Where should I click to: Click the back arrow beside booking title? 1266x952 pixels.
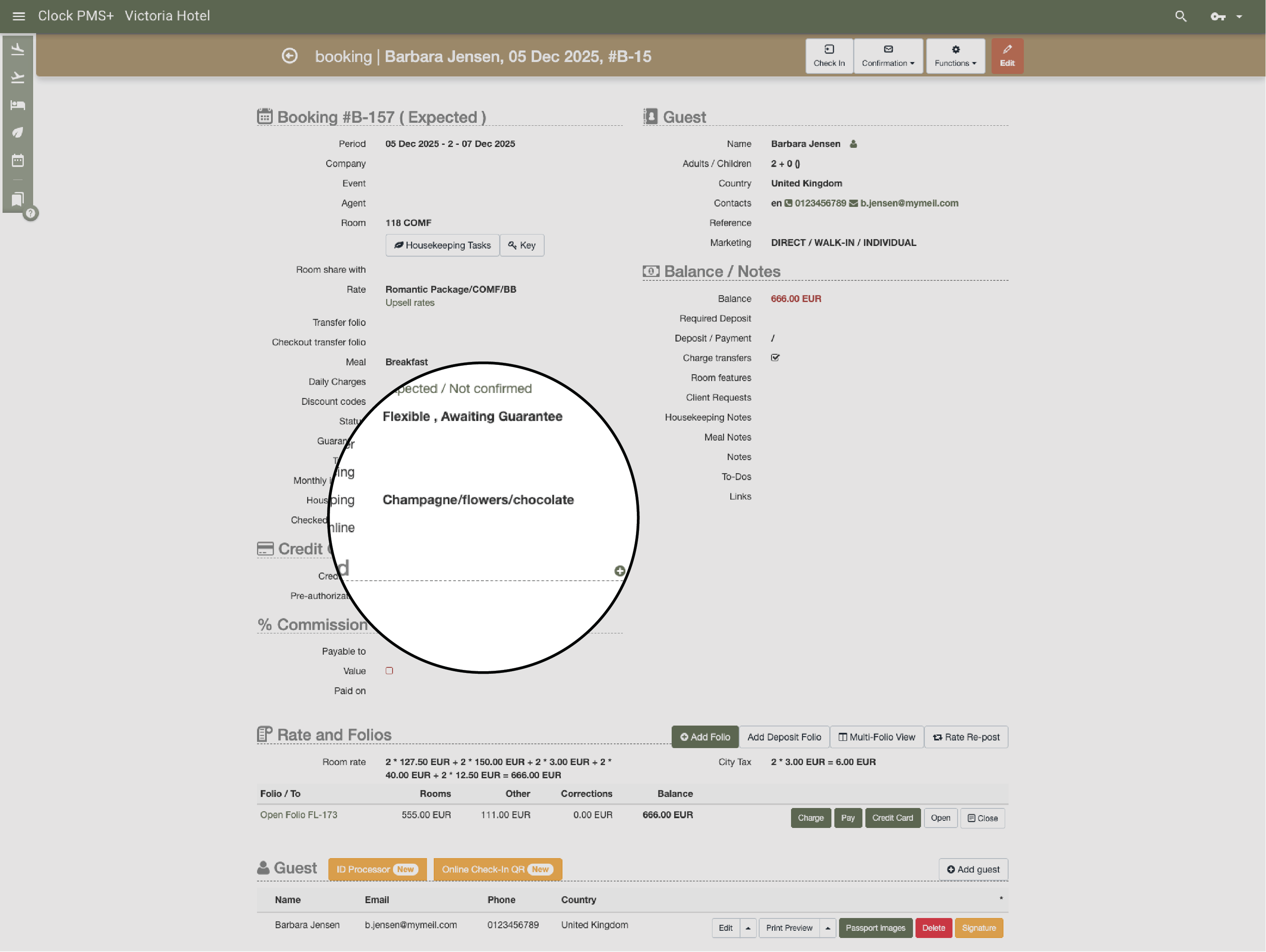(x=290, y=56)
